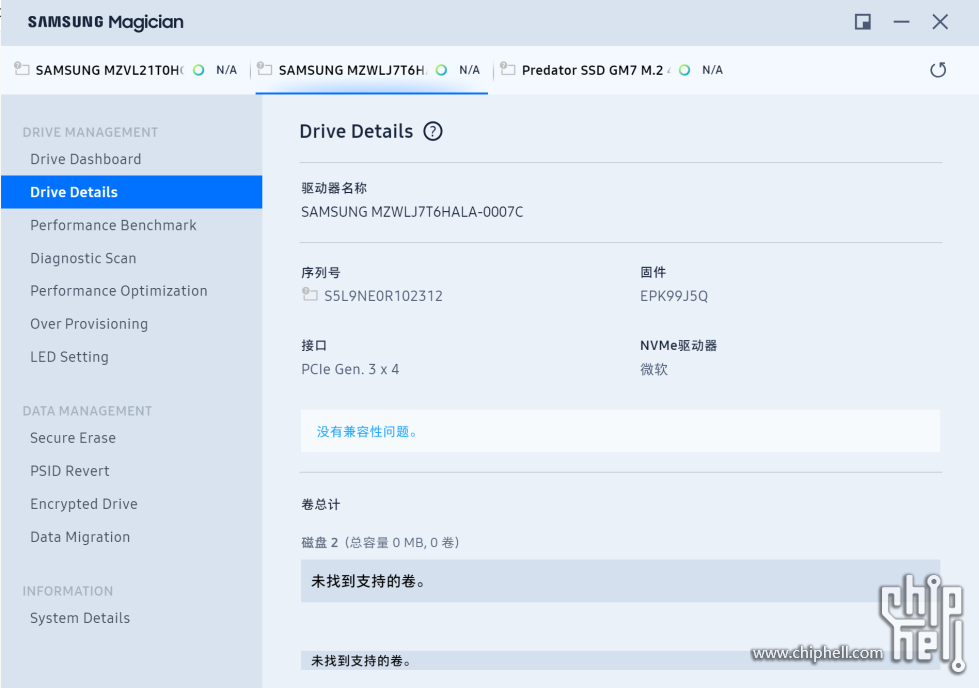Click the bold 未找到支持的卷 volume row
This screenshot has height=688, width=979.
click(x=620, y=581)
